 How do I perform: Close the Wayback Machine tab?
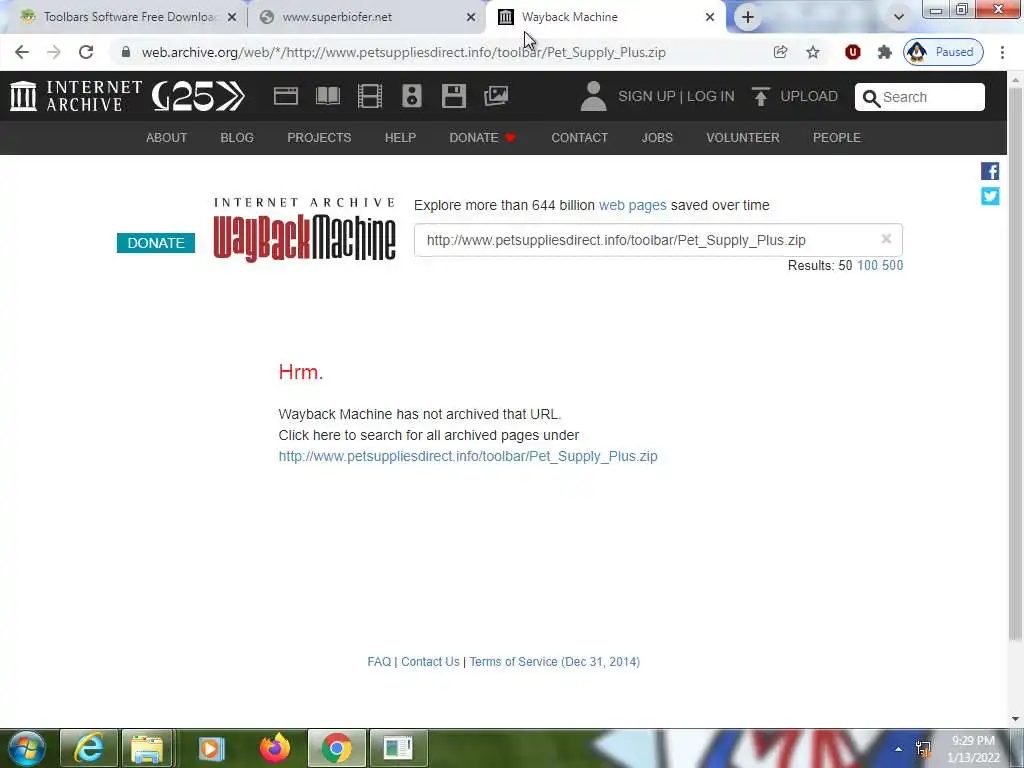click(710, 17)
